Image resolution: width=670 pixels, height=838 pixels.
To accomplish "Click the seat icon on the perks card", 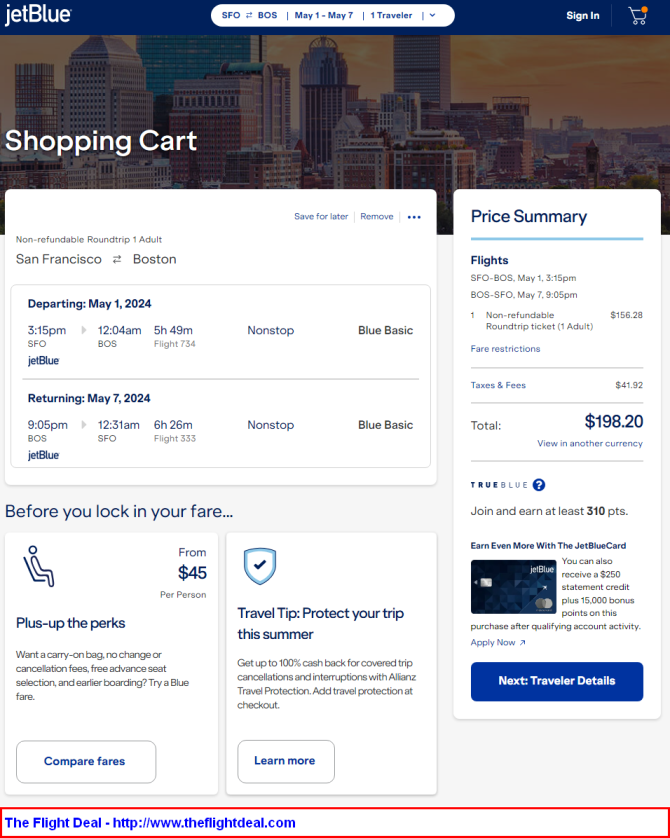I will point(38,567).
